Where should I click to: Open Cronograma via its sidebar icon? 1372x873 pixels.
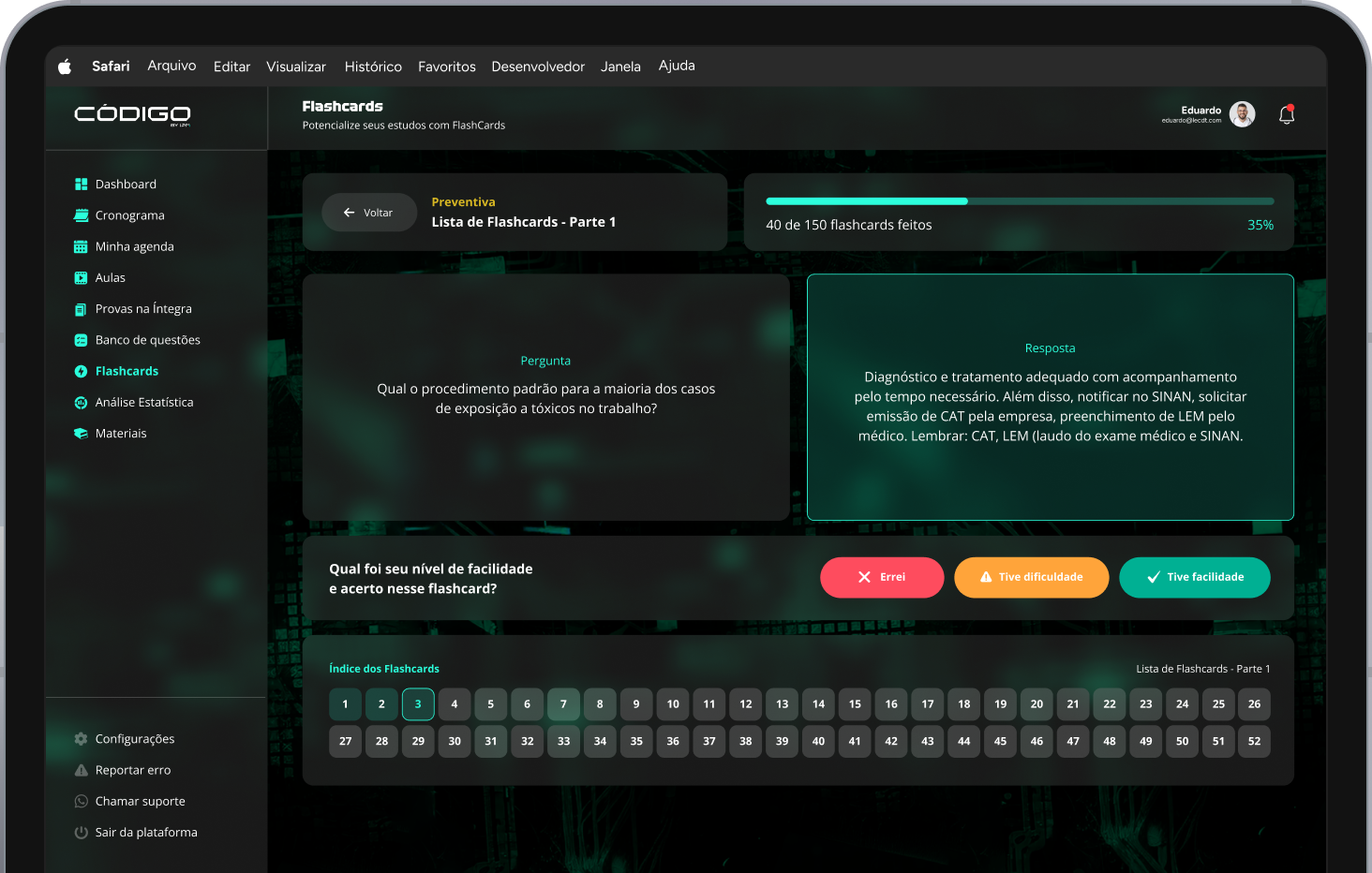(81, 215)
